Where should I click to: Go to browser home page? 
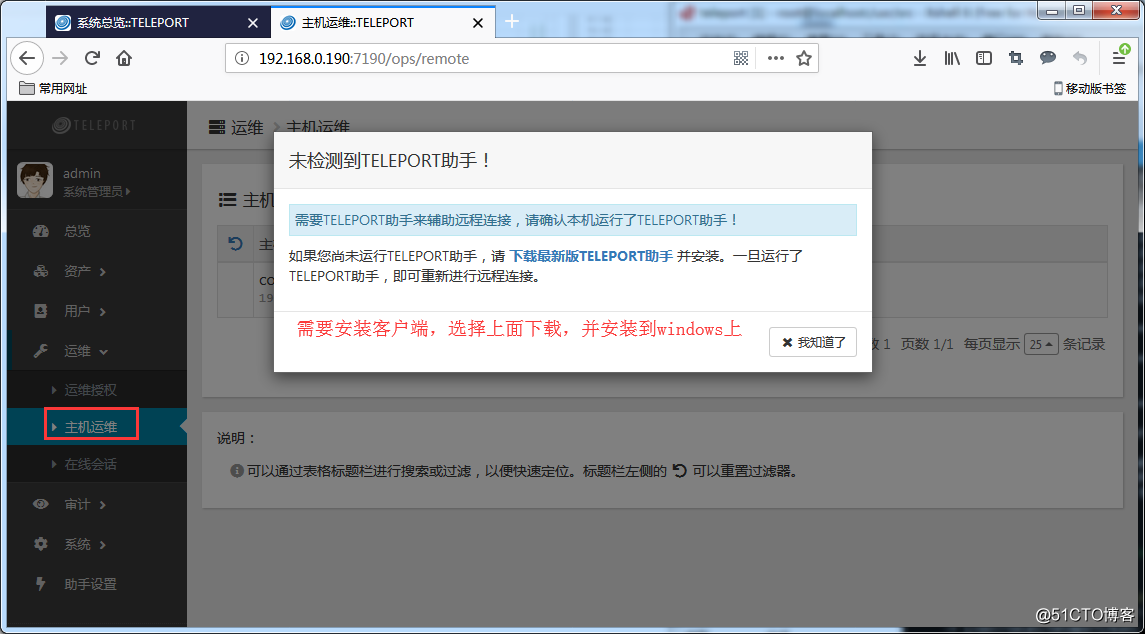(x=123, y=58)
